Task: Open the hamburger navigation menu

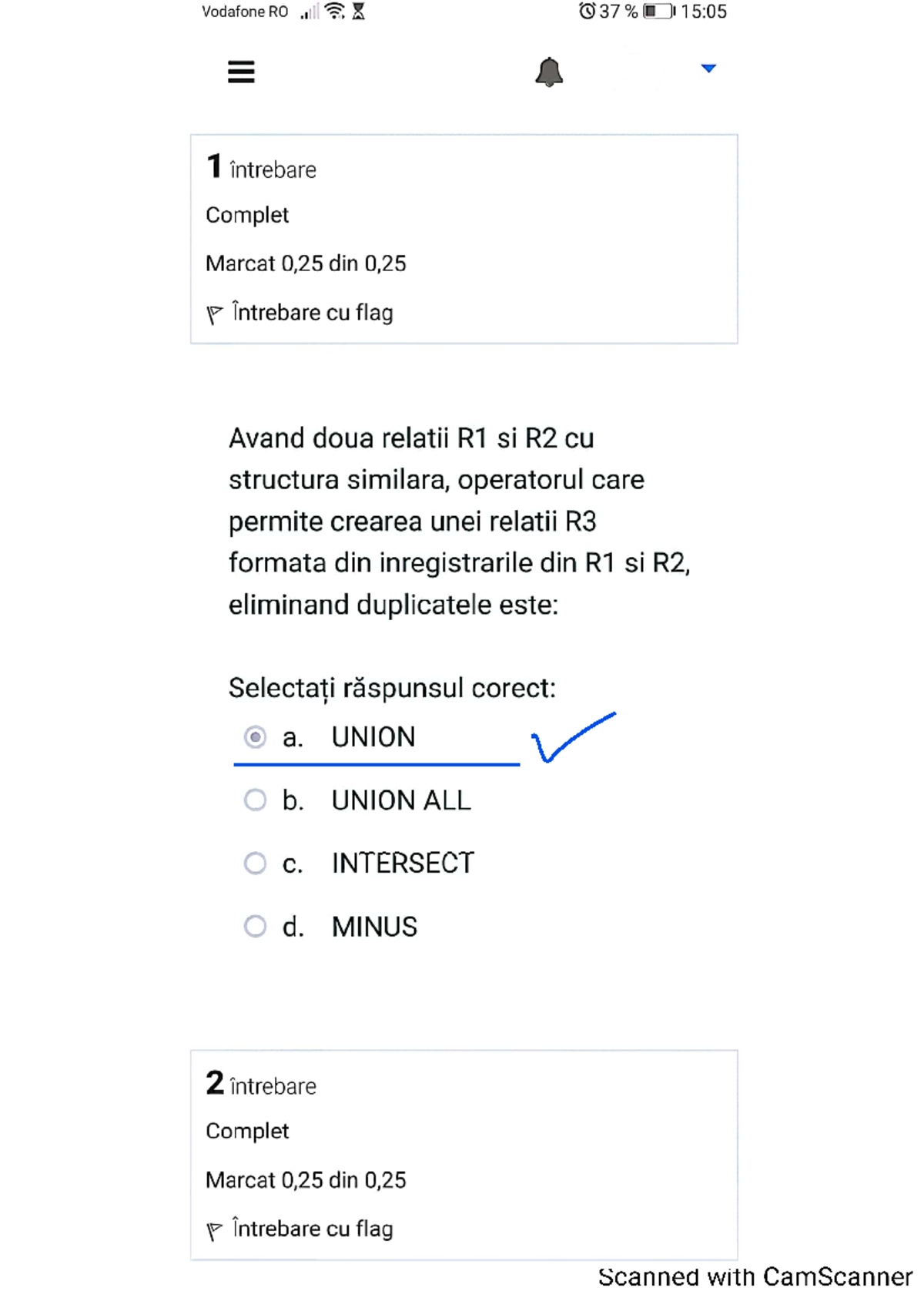Action: [x=241, y=72]
